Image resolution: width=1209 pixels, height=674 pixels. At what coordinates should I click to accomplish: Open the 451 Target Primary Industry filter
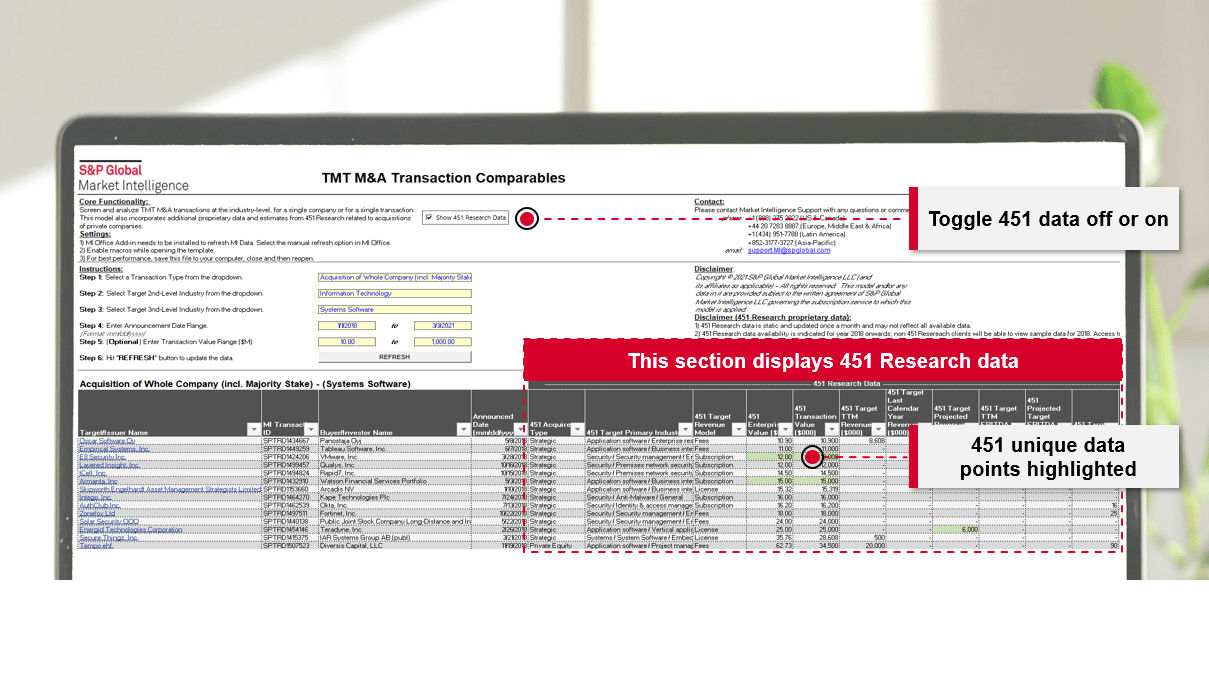(x=686, y=429)
